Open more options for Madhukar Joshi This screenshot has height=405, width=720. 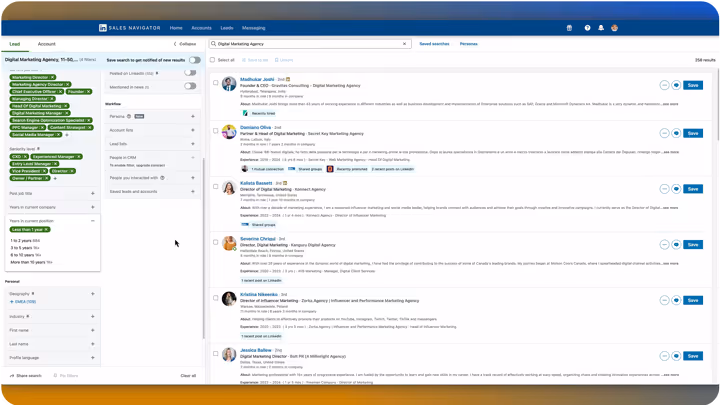pos(664,85)
